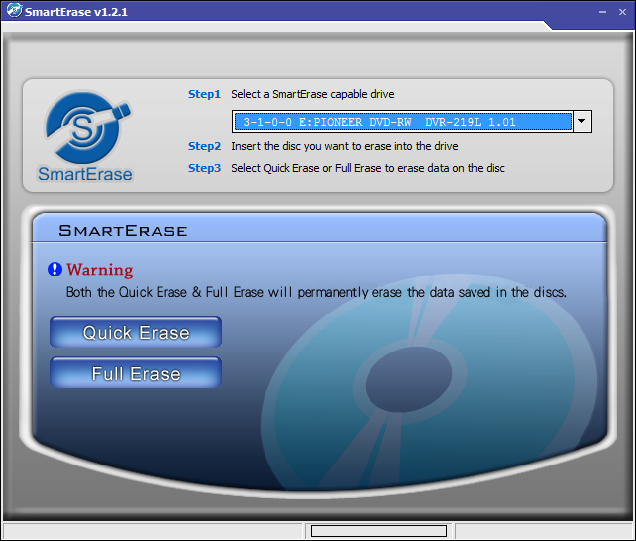
Task: Select the PIONEER DVD-RW DVR-219L drive entry
Action: [403, 122]
